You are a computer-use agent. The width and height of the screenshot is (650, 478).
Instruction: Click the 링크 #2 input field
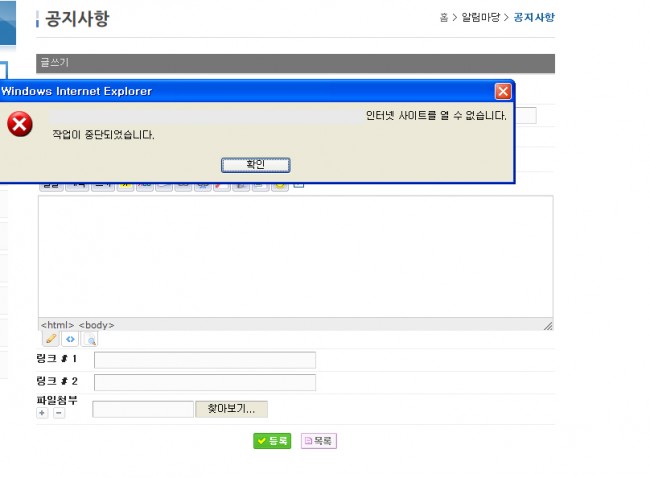click(205, 382)
